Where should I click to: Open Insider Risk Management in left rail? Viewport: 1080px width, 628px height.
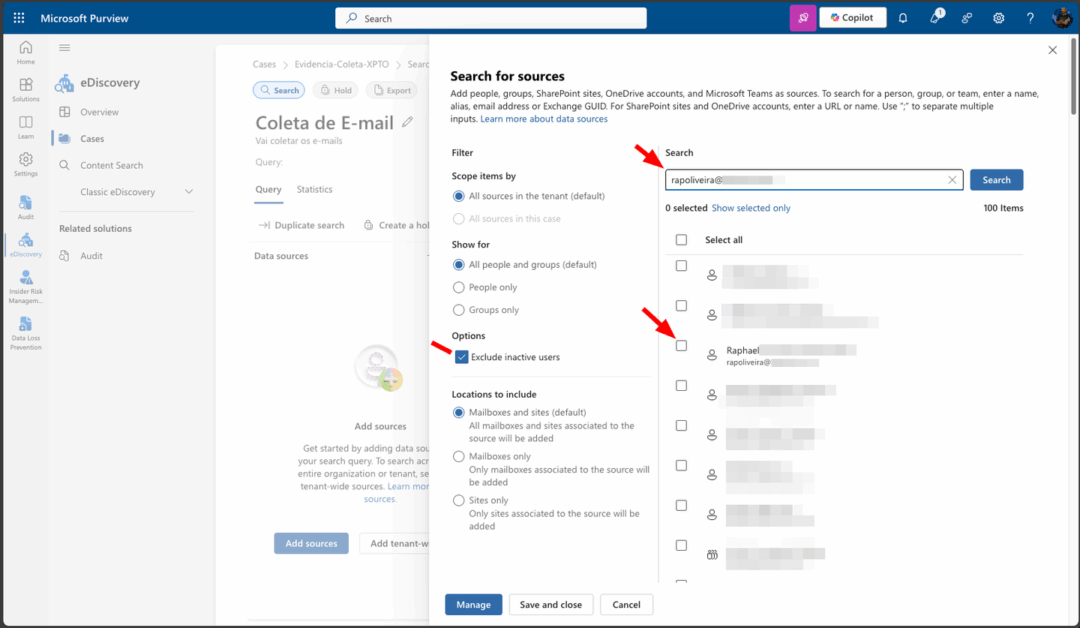[25, 286]
